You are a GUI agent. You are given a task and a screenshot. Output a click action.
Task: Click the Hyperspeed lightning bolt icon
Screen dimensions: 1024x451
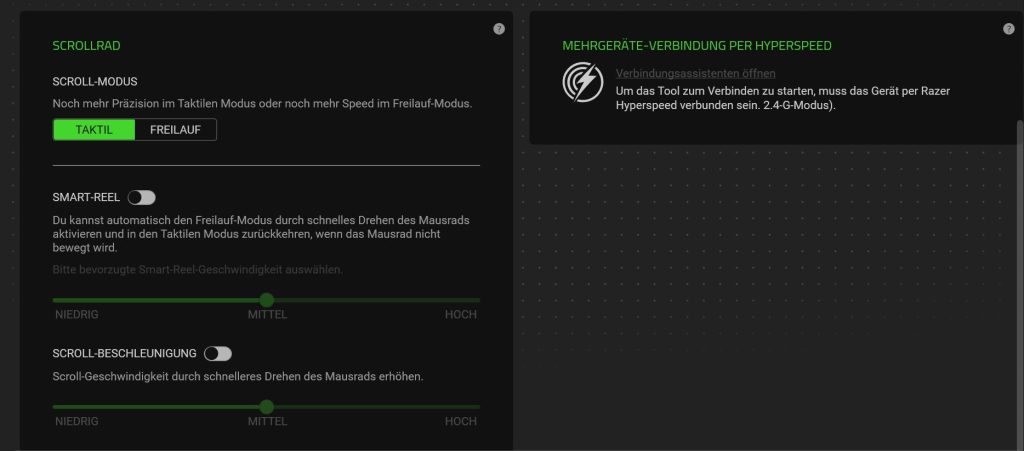(583, 82)
